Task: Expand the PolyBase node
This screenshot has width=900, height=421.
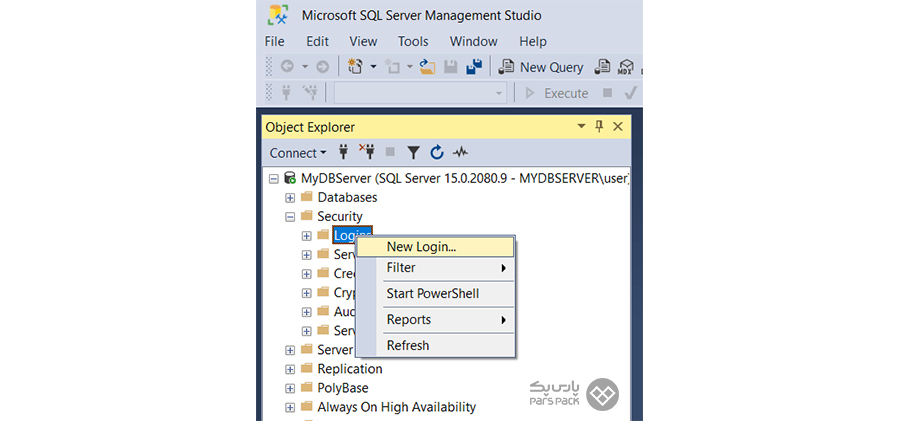Action: point(290,388)
